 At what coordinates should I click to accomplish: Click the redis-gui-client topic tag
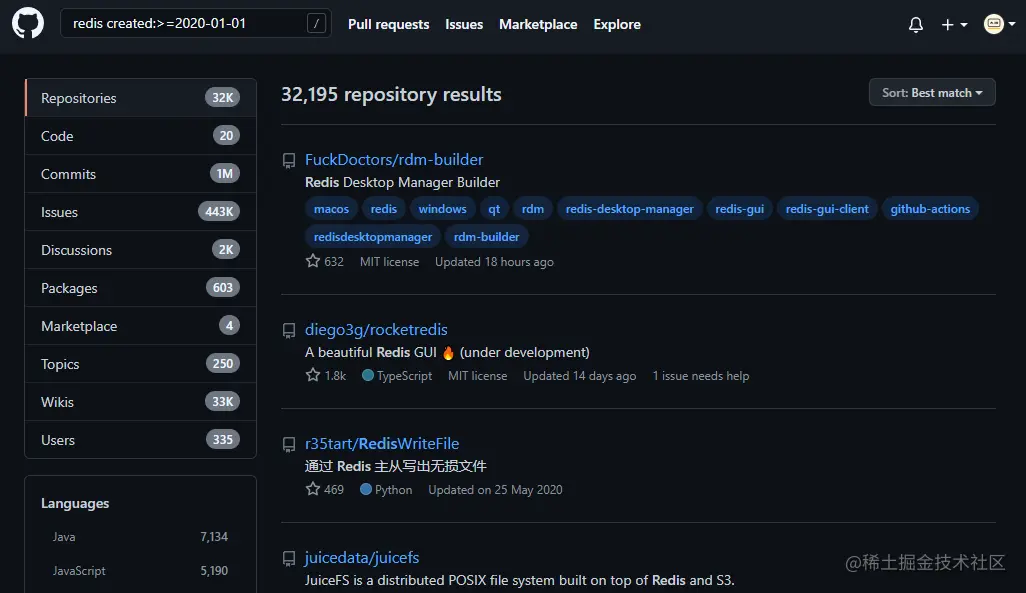tap(827, 209)
